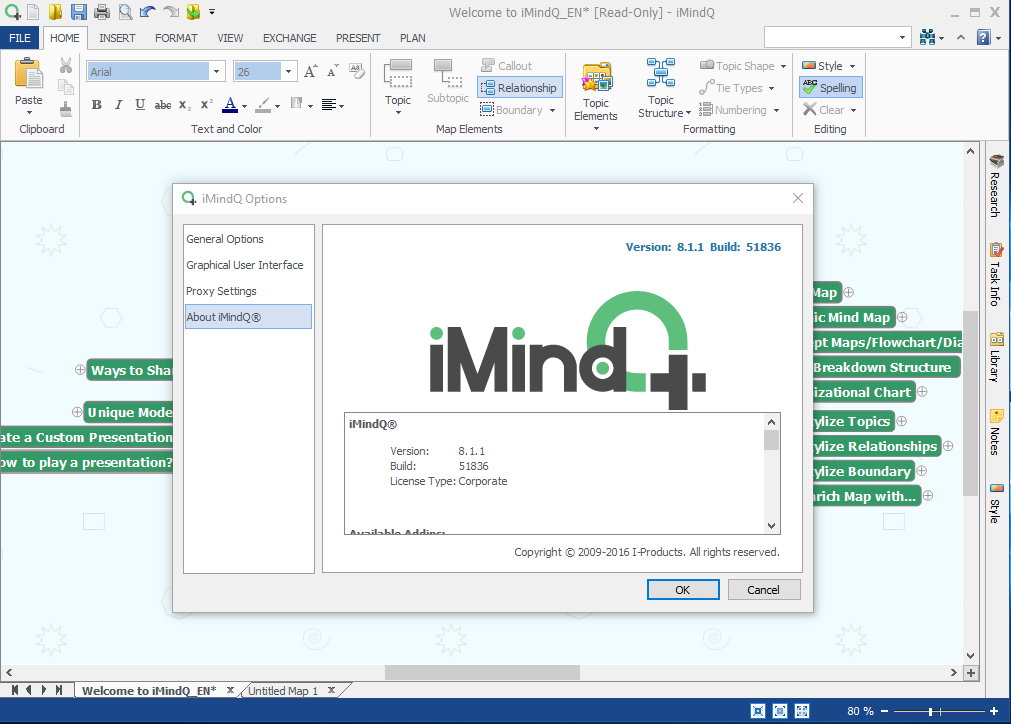1011x724 pixels.
Task: Open the Library side panel
Action: [996, 357]
